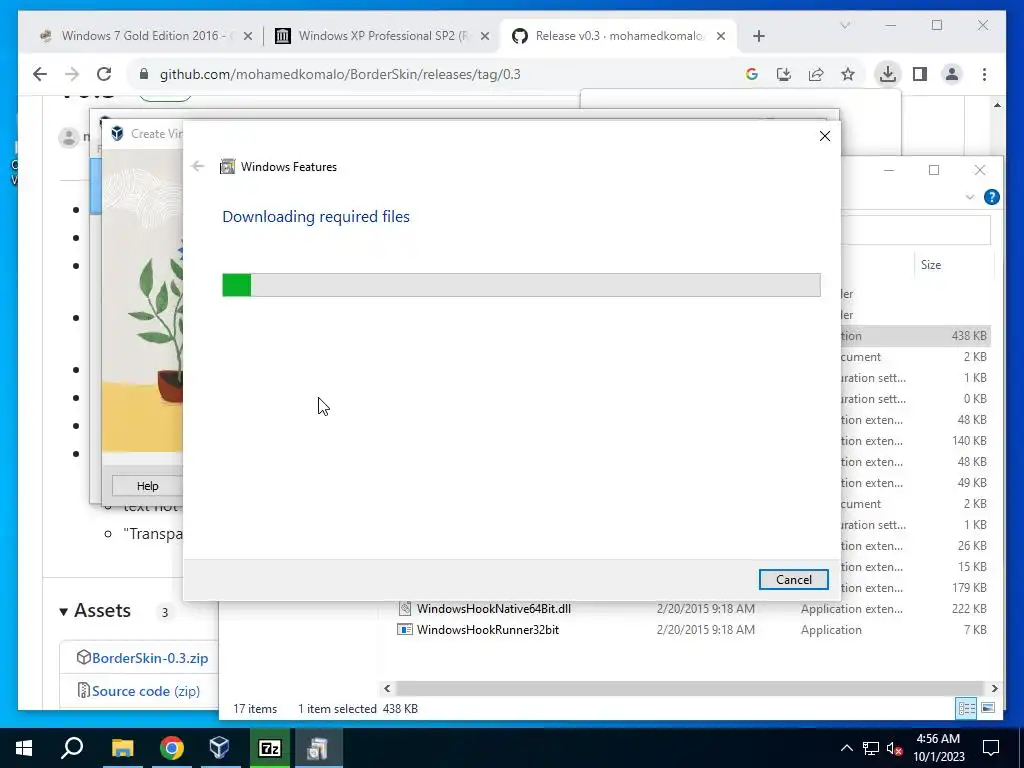Open Chrome profile menu
This screenshot has height=768, width=1024.
click(952, 74)
